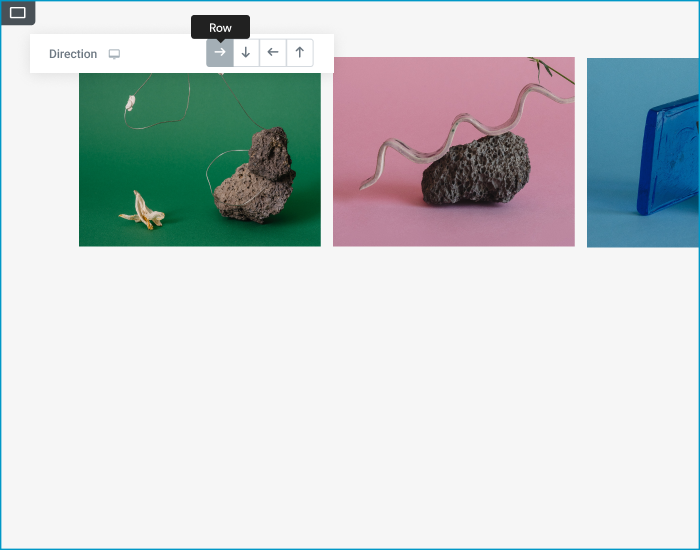The width and height of the screenshot is (700, 550).
Task: Click blank space in the Direction control panel
Action: [165, 54]
